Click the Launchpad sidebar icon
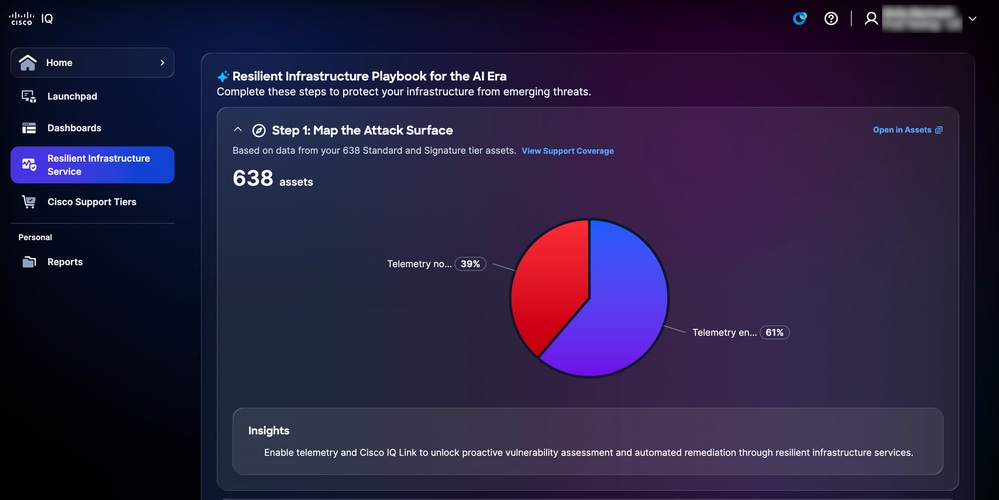 [29, 96]
